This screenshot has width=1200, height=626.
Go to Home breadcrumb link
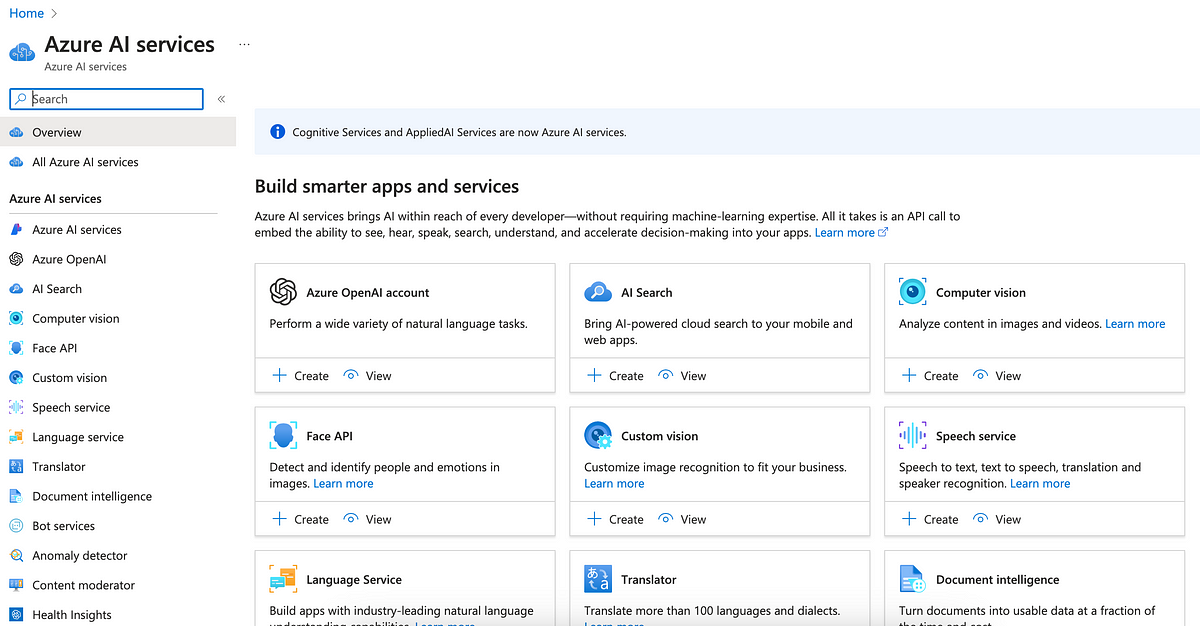[x=26, y=13]
